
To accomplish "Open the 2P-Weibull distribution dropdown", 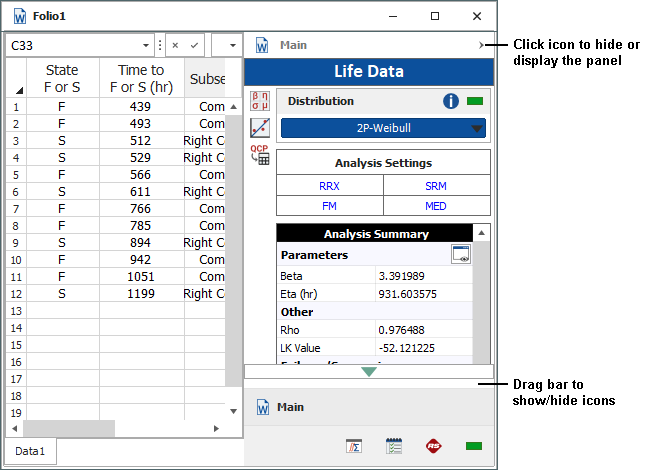I will (383, 128).
